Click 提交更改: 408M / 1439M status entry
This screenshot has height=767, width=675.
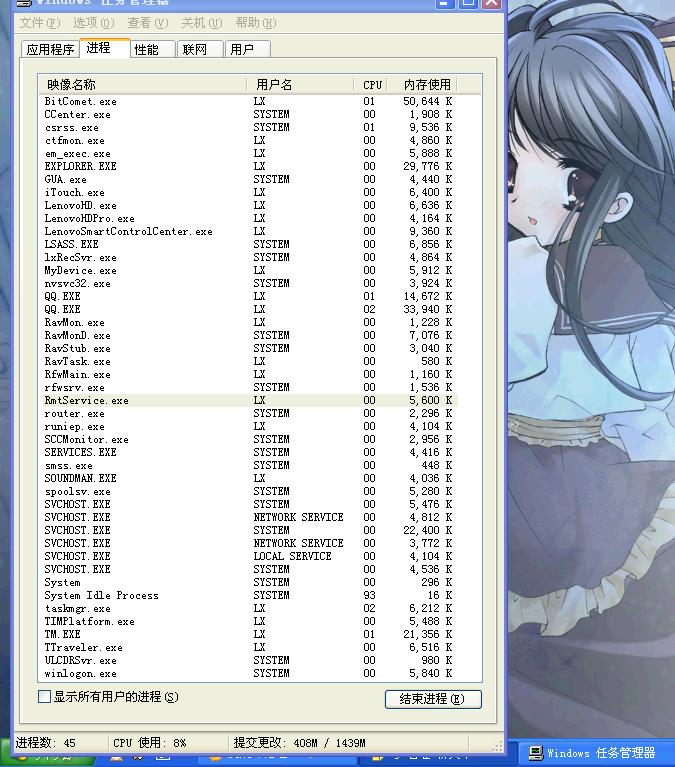point(299,743)
